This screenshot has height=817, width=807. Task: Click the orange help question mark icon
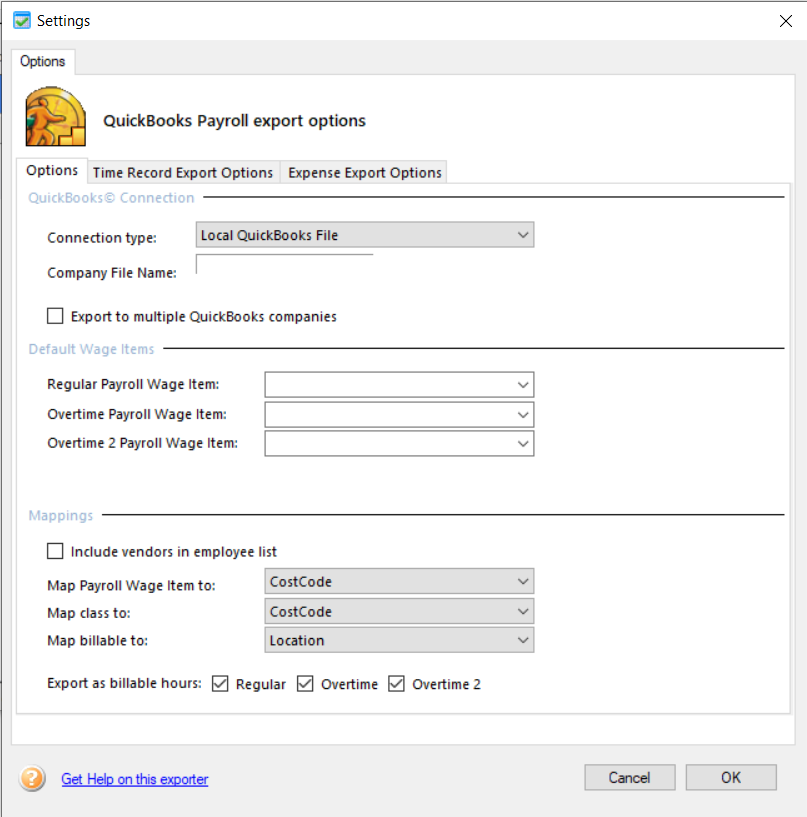click(32, 778)
